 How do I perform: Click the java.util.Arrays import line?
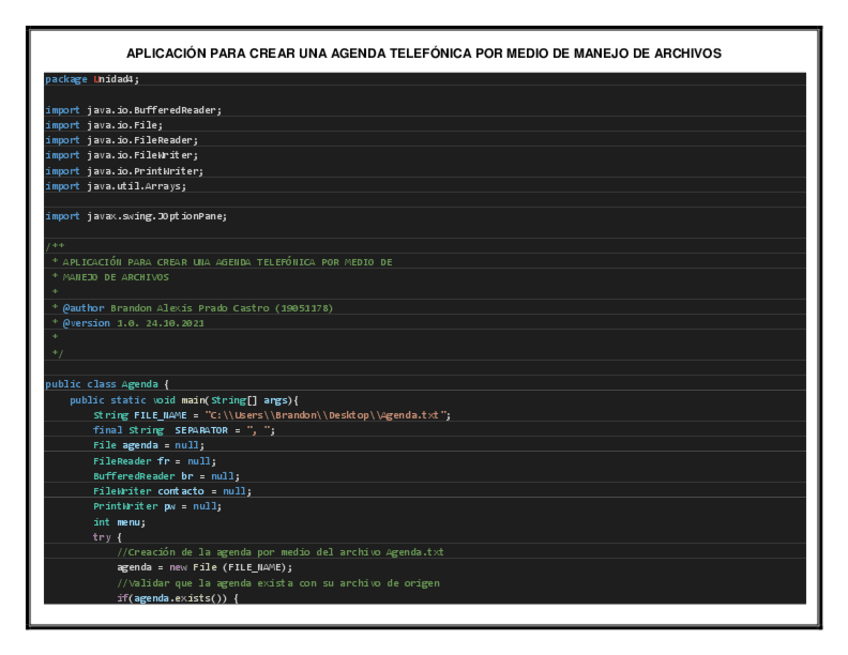click(x=116, y=186)
